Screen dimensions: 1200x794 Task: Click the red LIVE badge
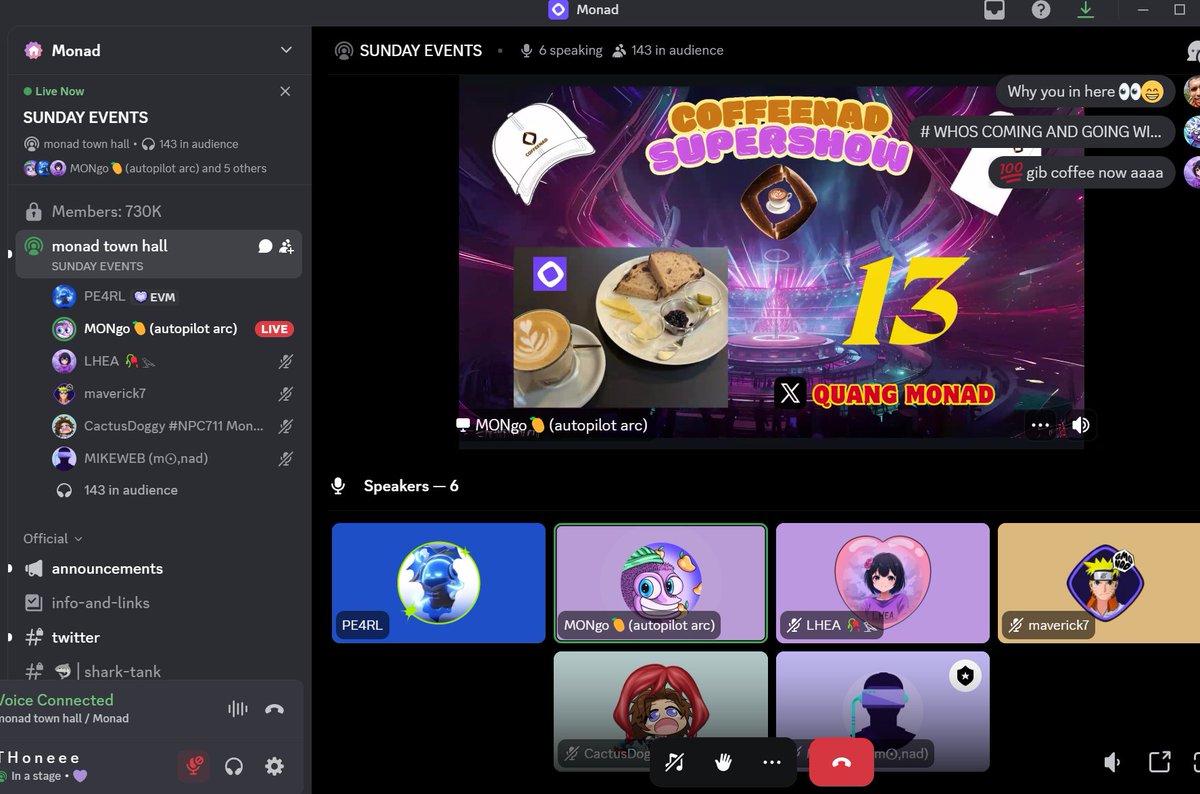[x=274, y=329]
